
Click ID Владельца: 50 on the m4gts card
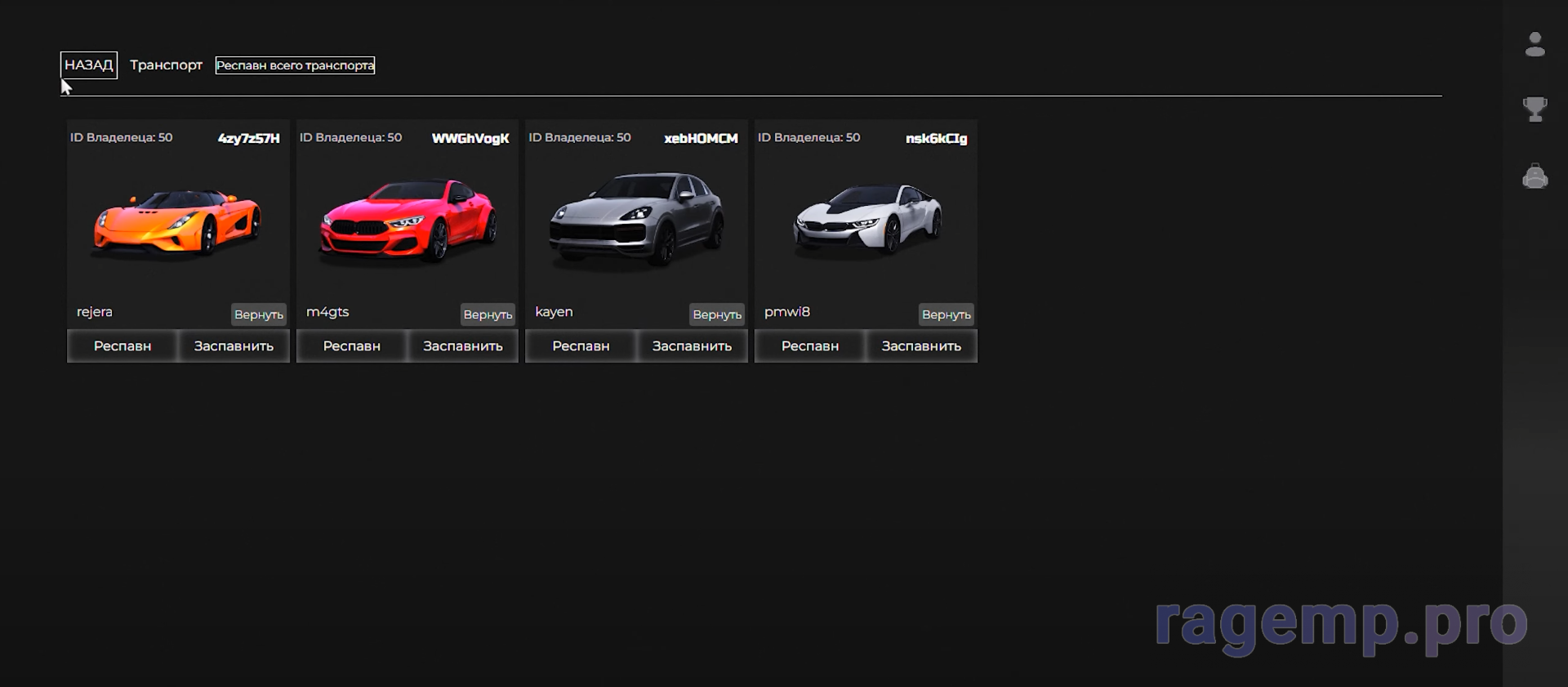pyautogui.click(x=351, y=137)
